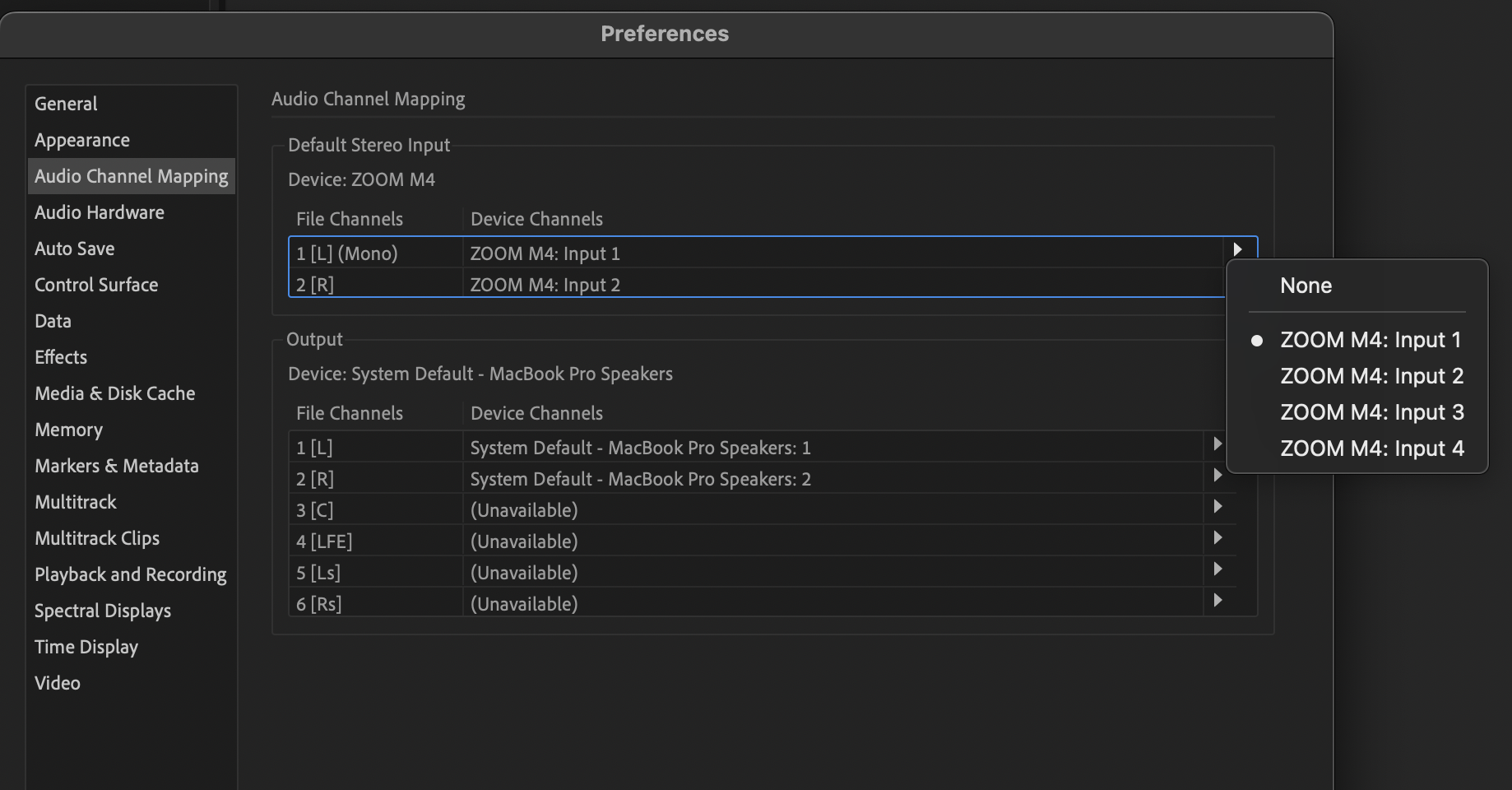Pick ZOOM M4: Input 4 from popup

tap(1371, 448)
